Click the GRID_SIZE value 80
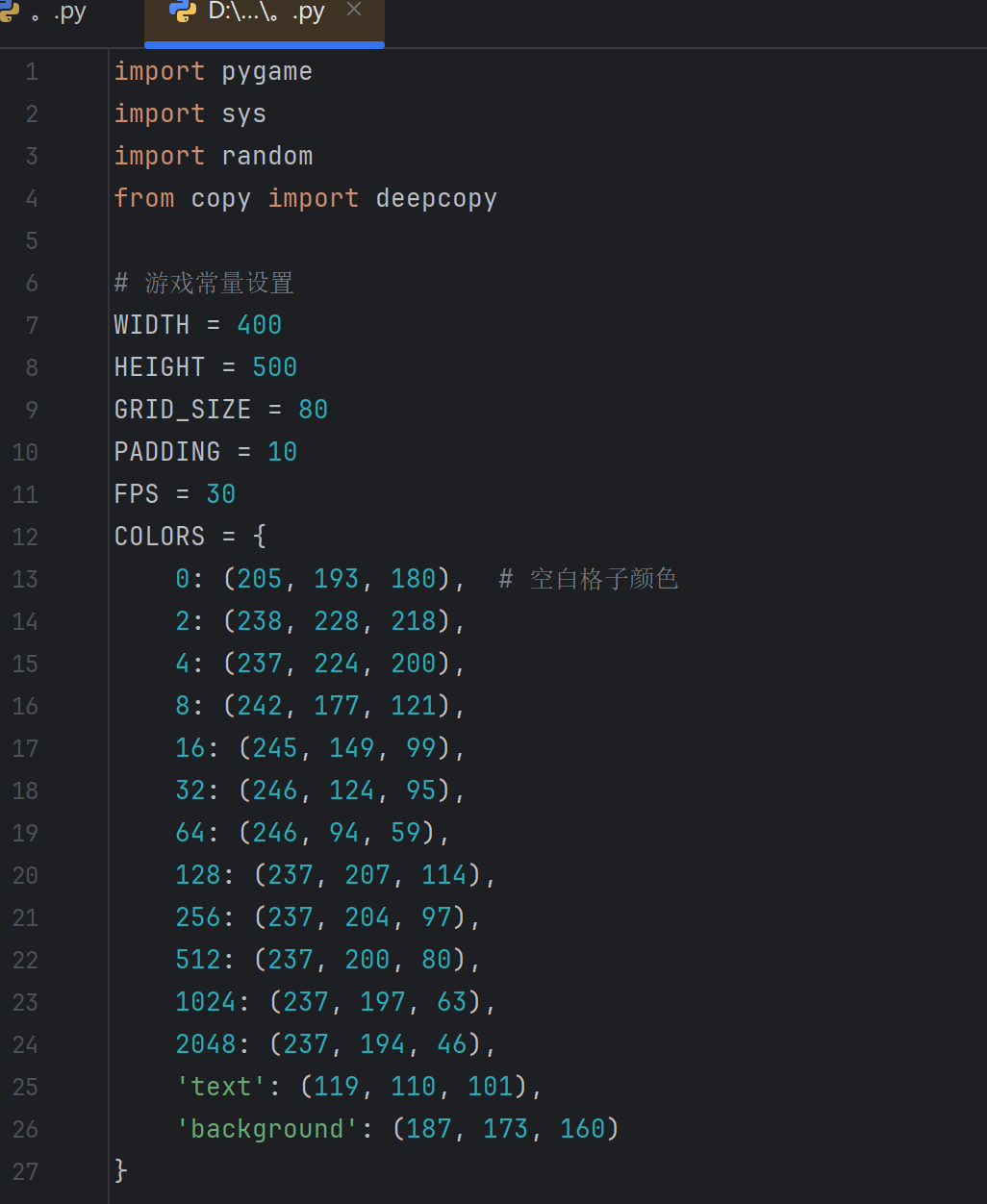The width and height of the screenshot is (987, 1204). point(314,410)
